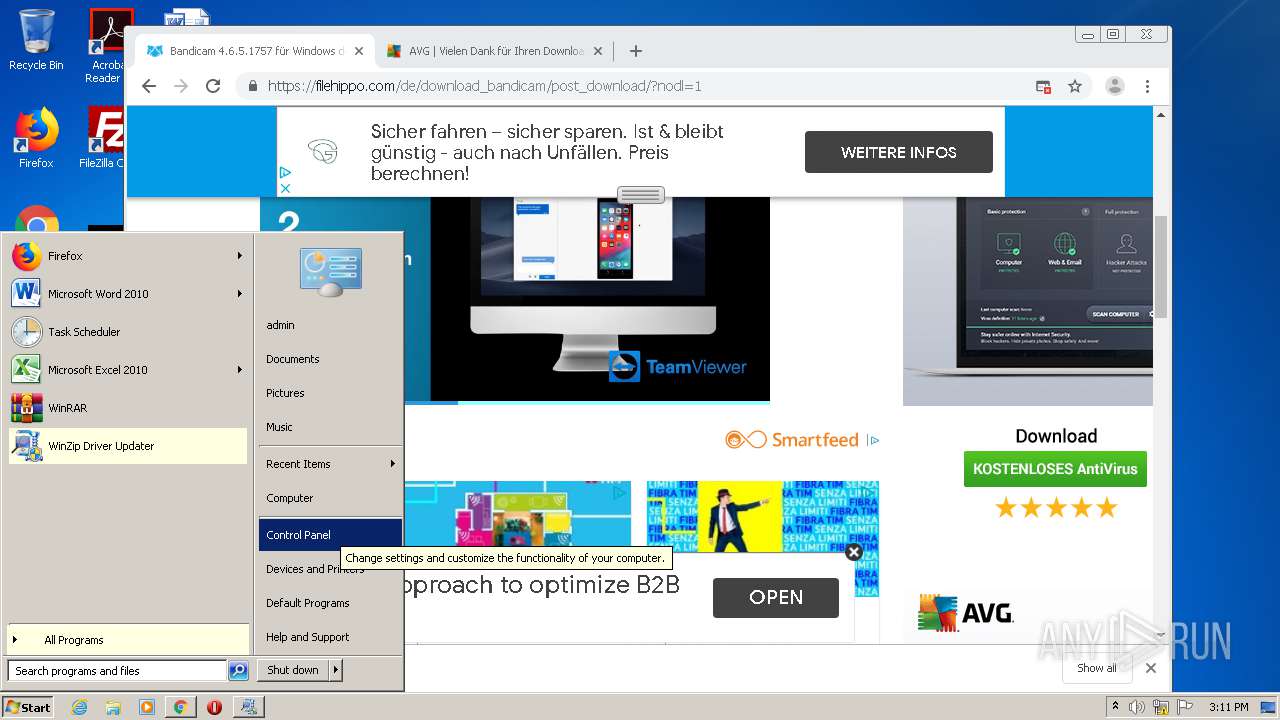The height and width of the screenshot is (720, 1280).
Task: Click the Action Center flag tray icon
Action: pos(1184,707)
